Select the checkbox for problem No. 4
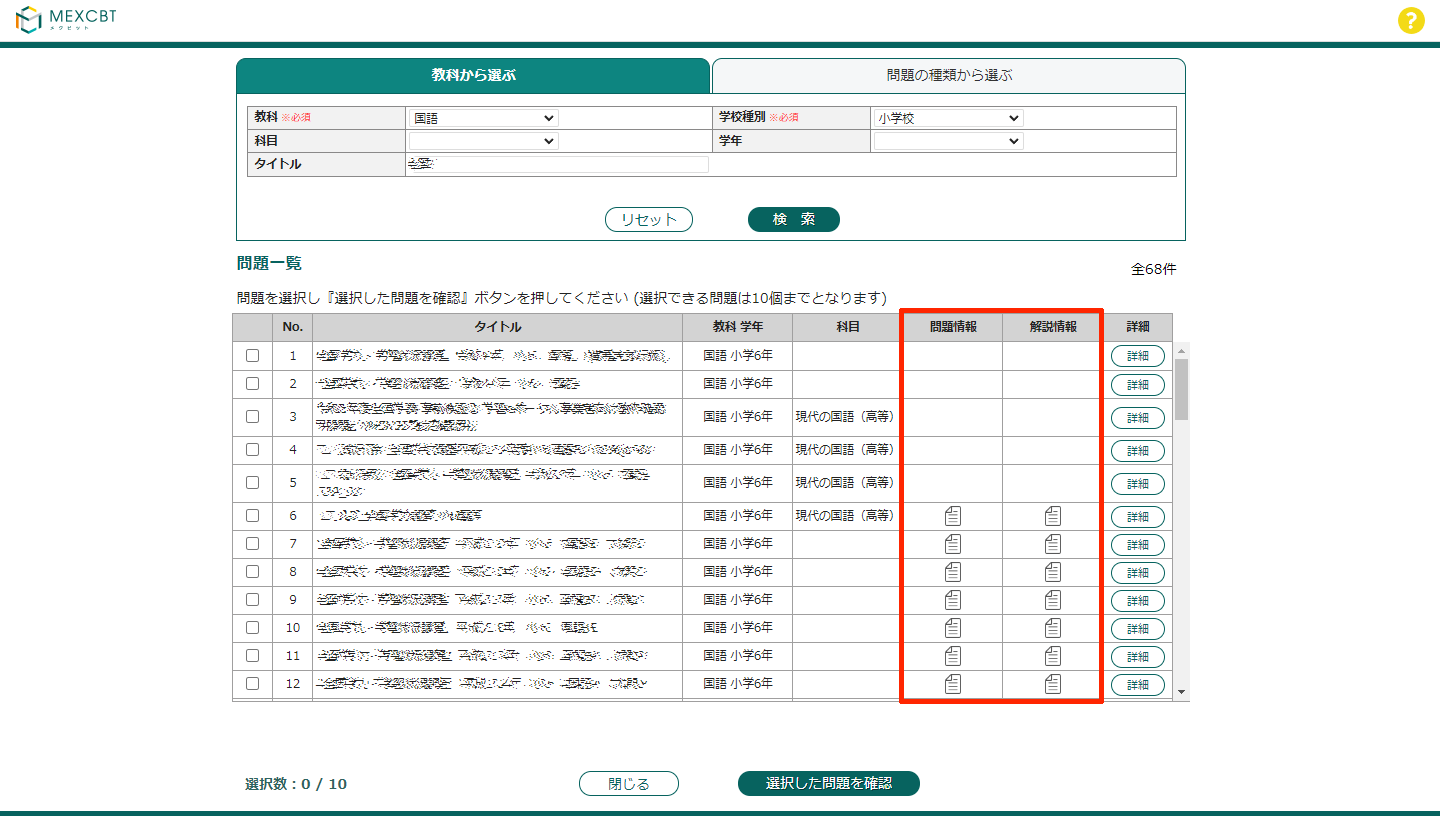 click(252, 450)
